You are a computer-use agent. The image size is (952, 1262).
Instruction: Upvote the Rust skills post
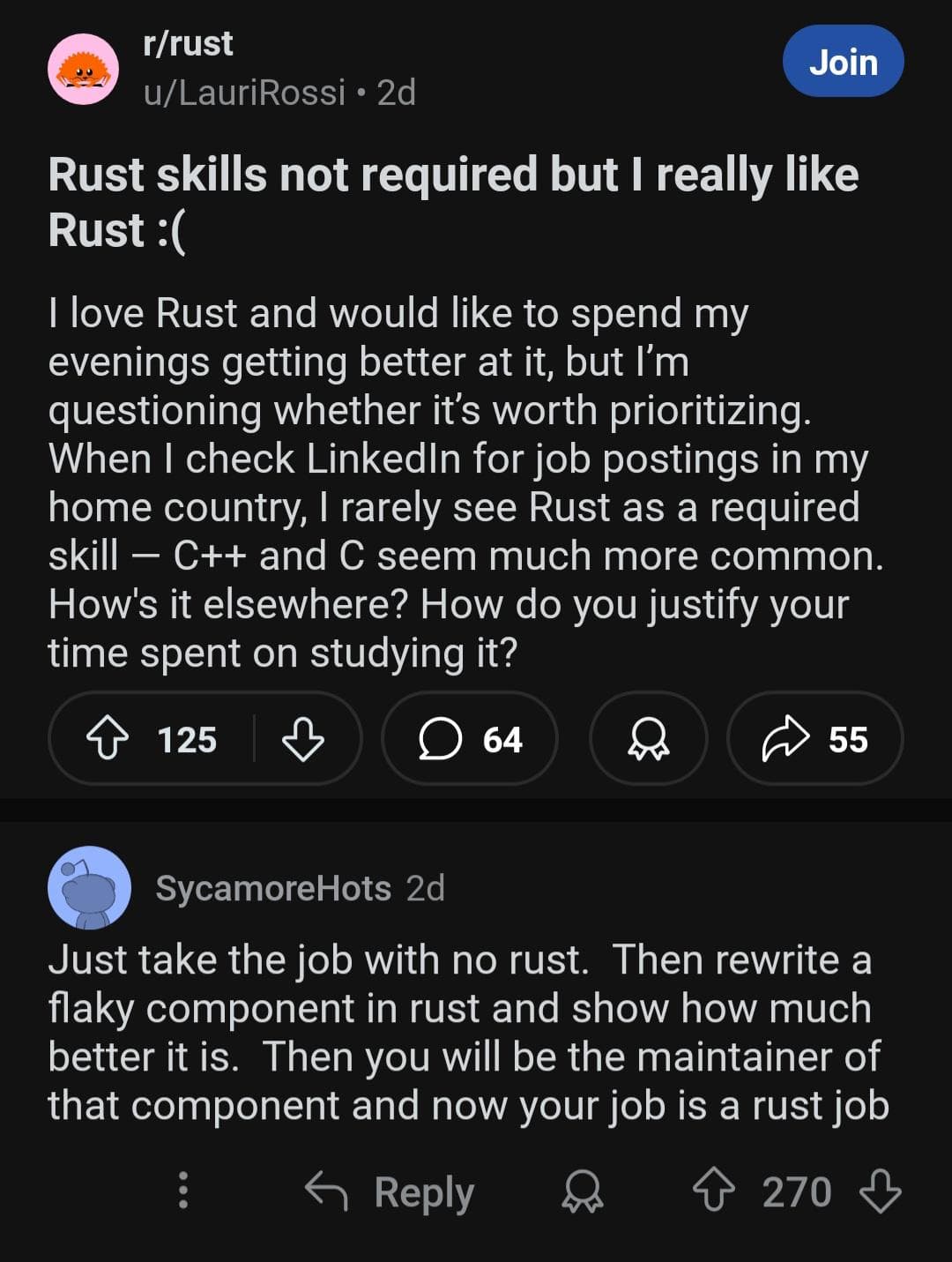108,739
